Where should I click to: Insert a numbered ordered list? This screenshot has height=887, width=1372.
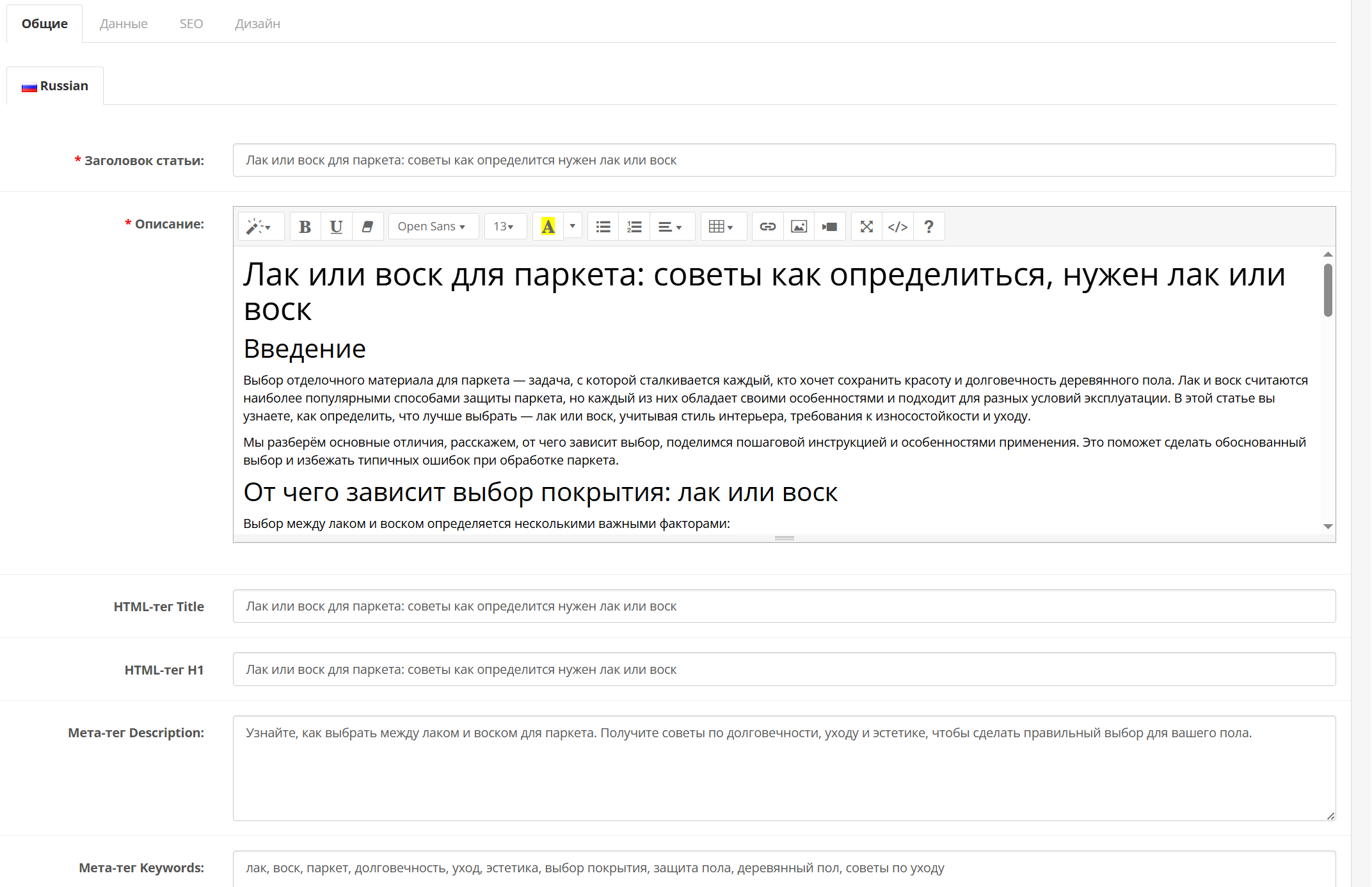coord(634,227)
